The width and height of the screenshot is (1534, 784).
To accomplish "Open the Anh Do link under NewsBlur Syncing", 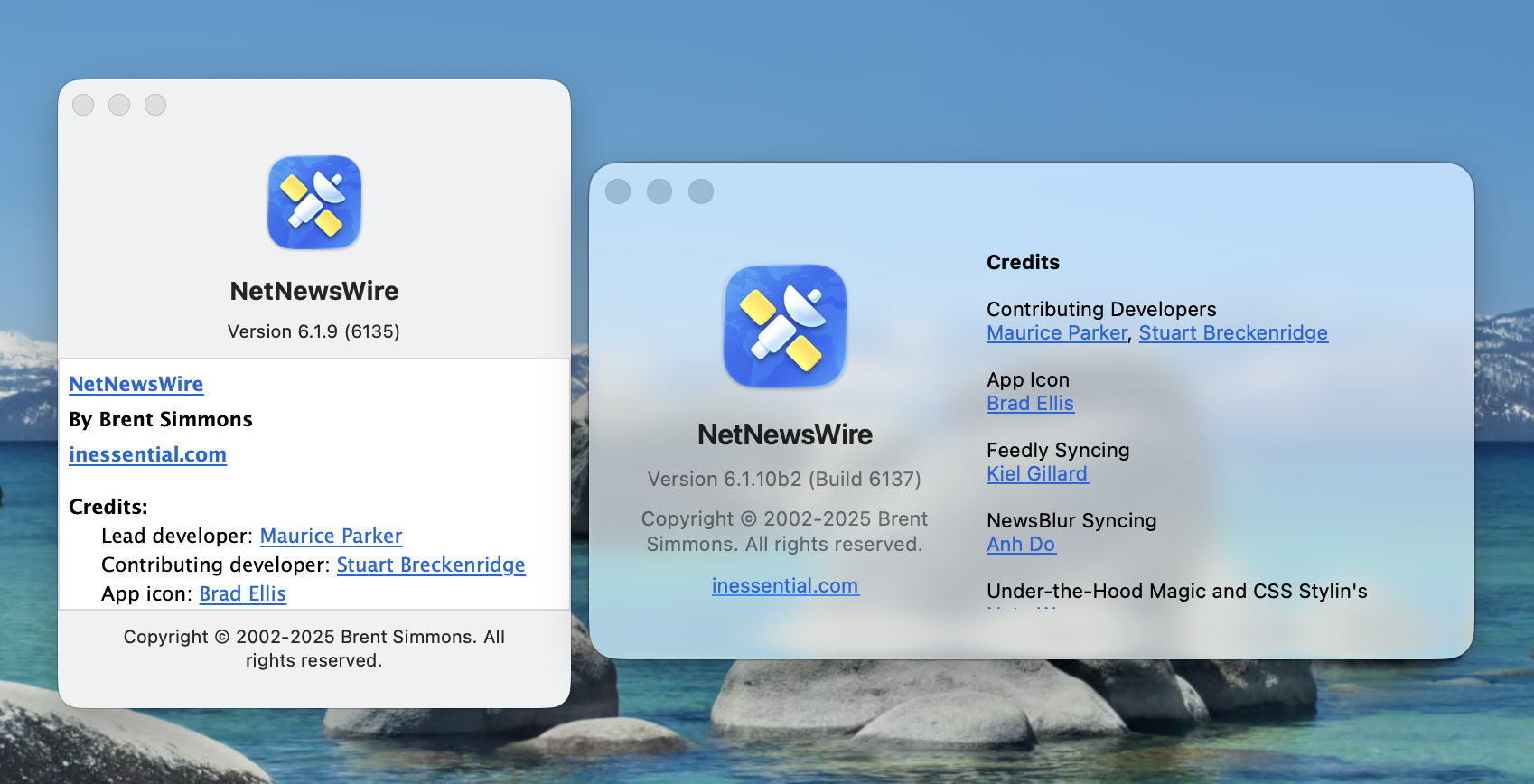I will (1021, 544).
